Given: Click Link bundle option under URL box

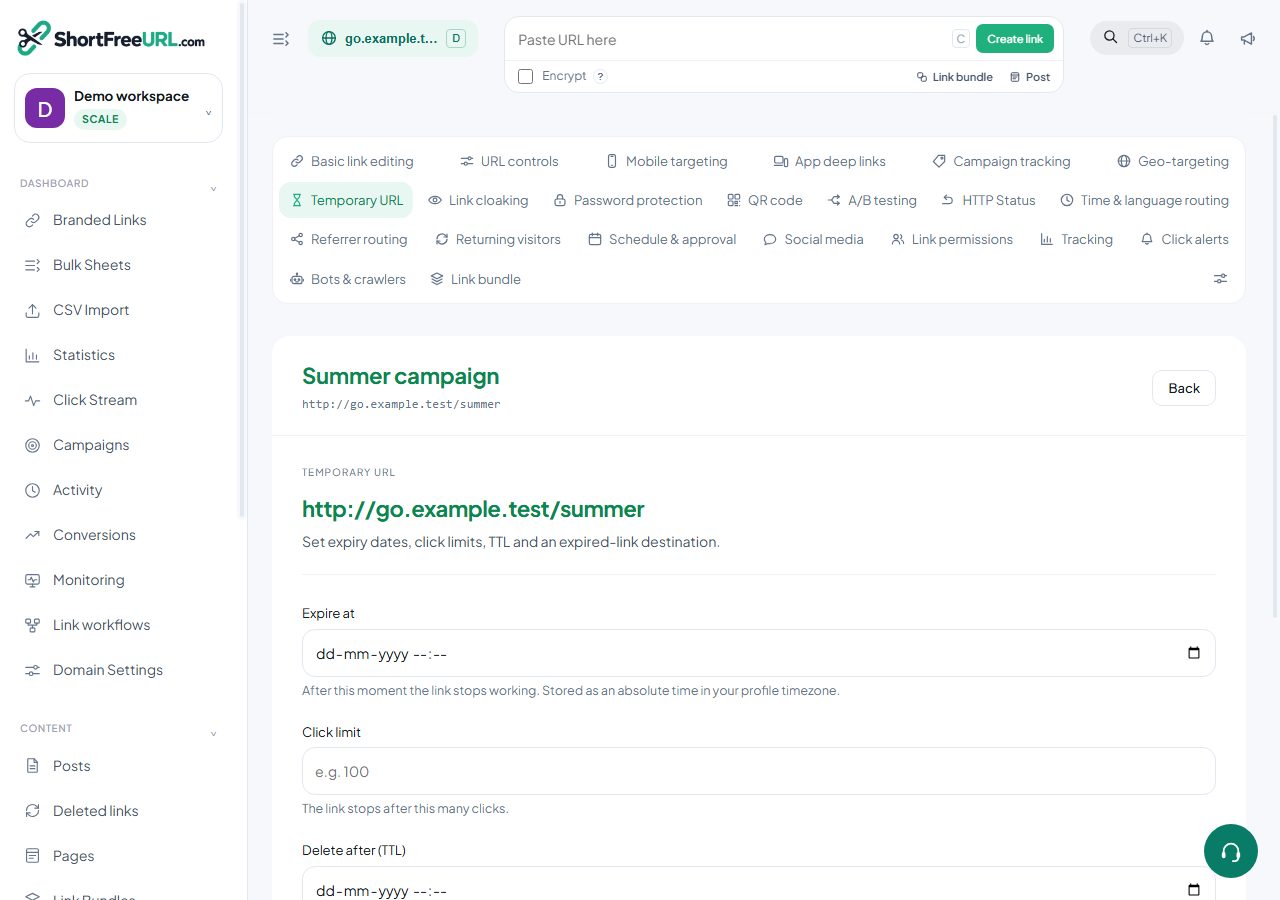Looking at the screenshot, I should [x=955, y=77].
